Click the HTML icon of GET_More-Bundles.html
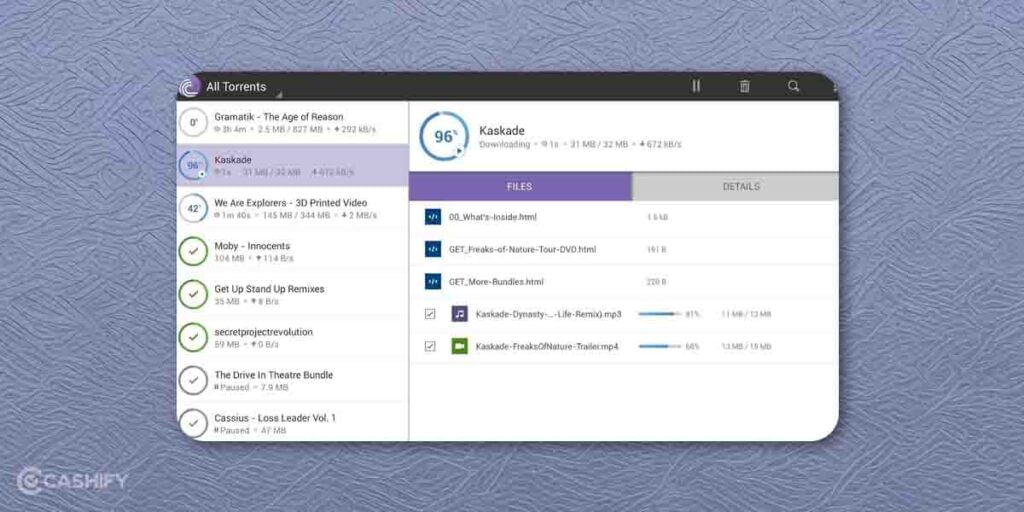 [x=433, y=281]
